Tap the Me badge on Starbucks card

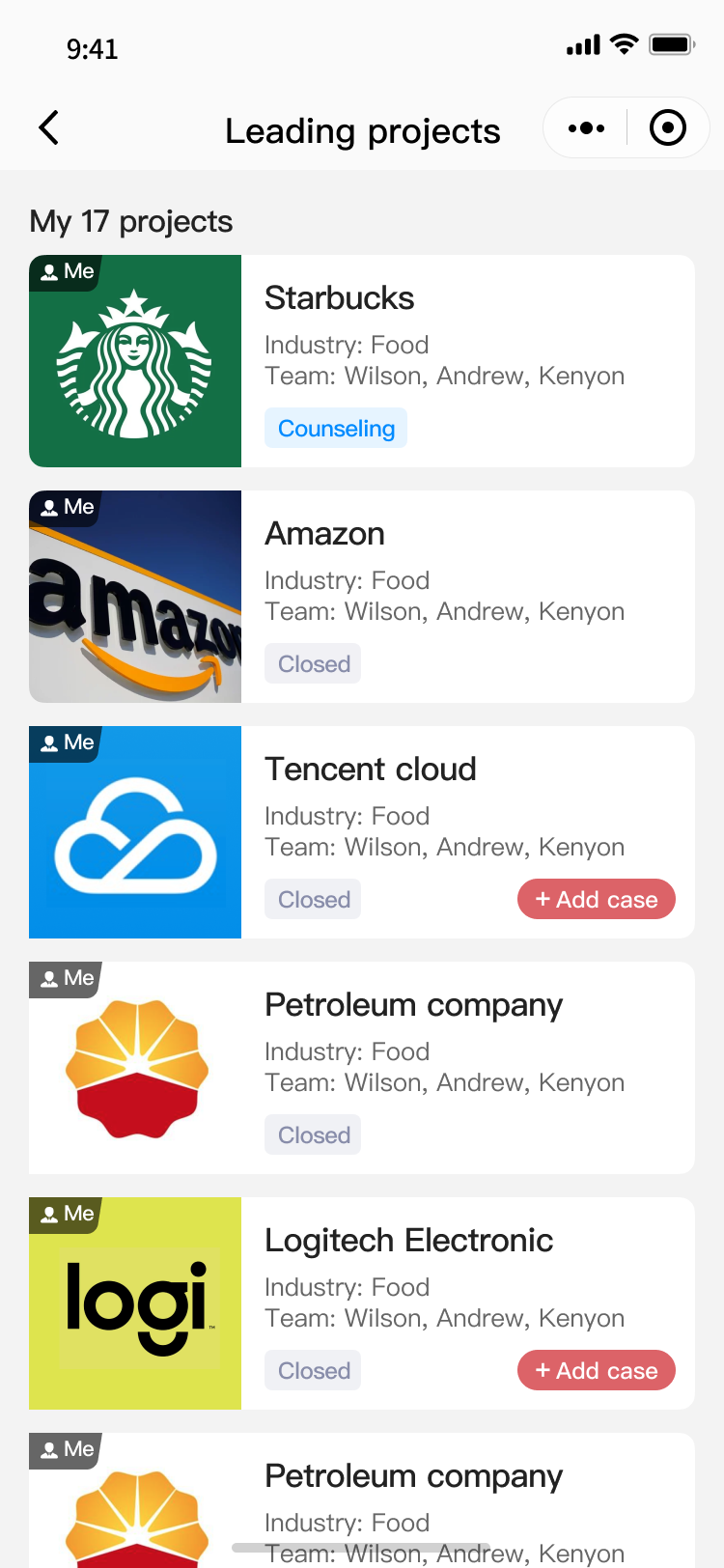pos(66,271)
